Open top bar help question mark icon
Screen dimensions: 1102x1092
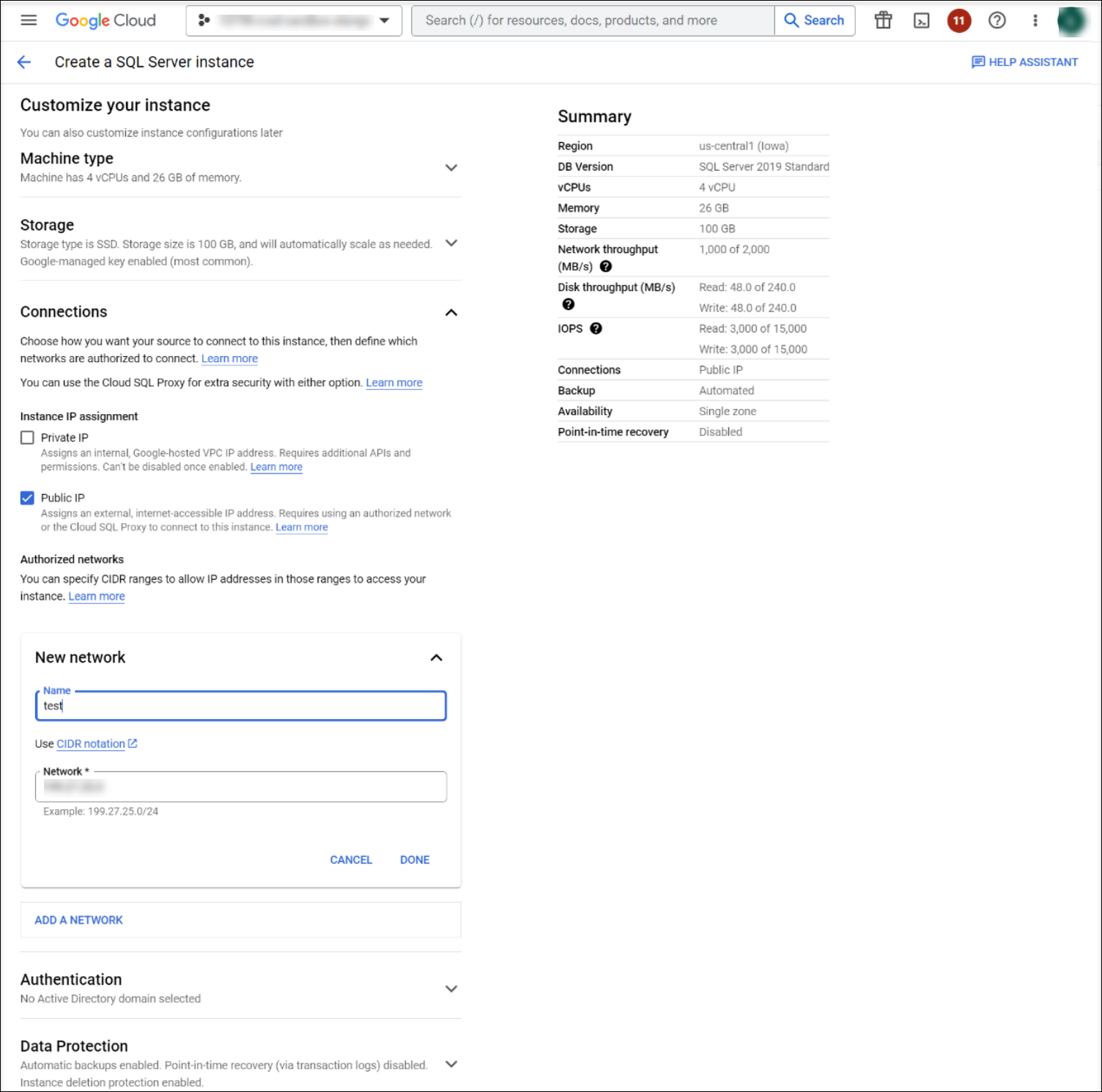coord(996,20)
